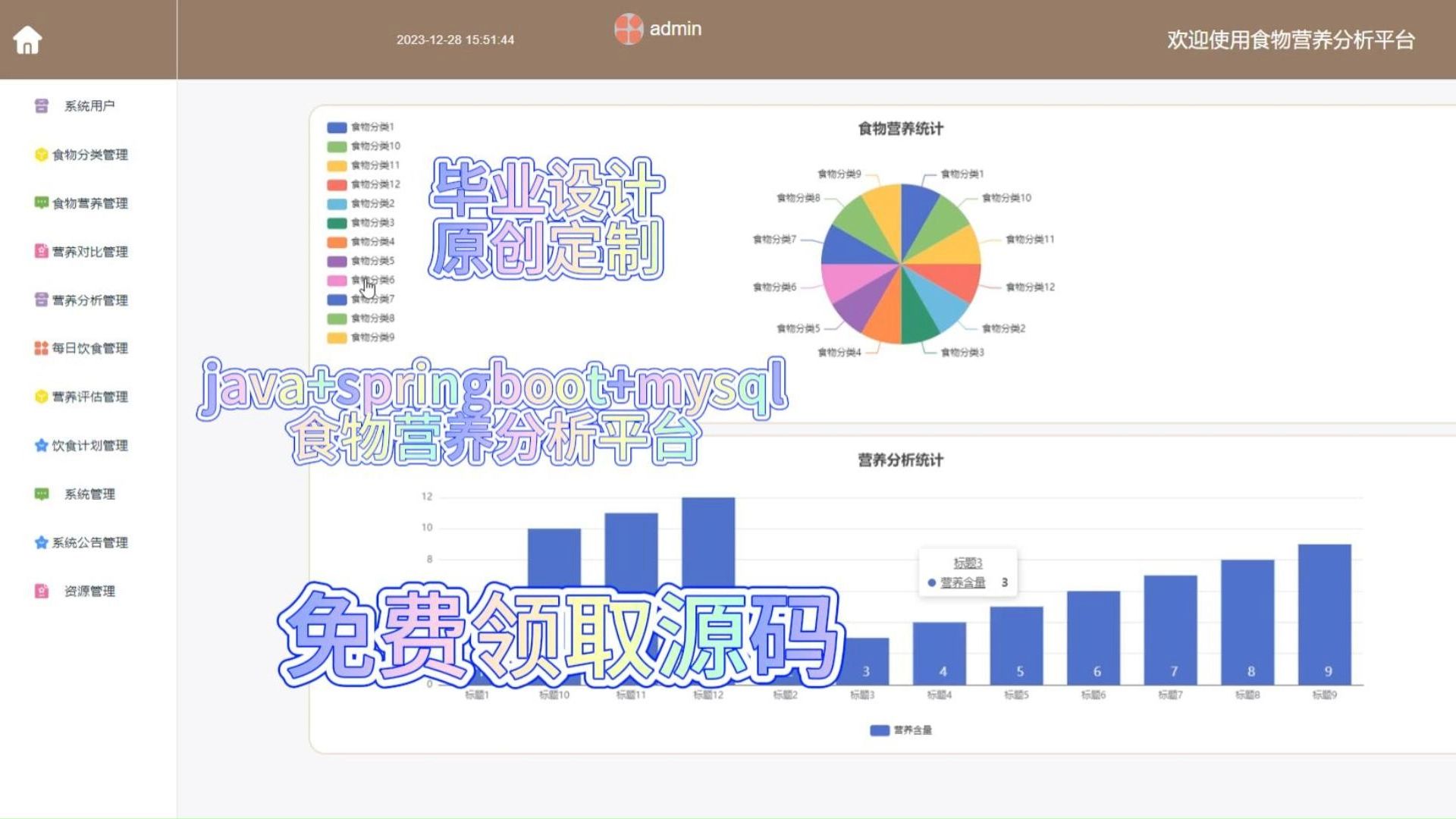Select 系统管理 in sidebar

click(89, 494)
